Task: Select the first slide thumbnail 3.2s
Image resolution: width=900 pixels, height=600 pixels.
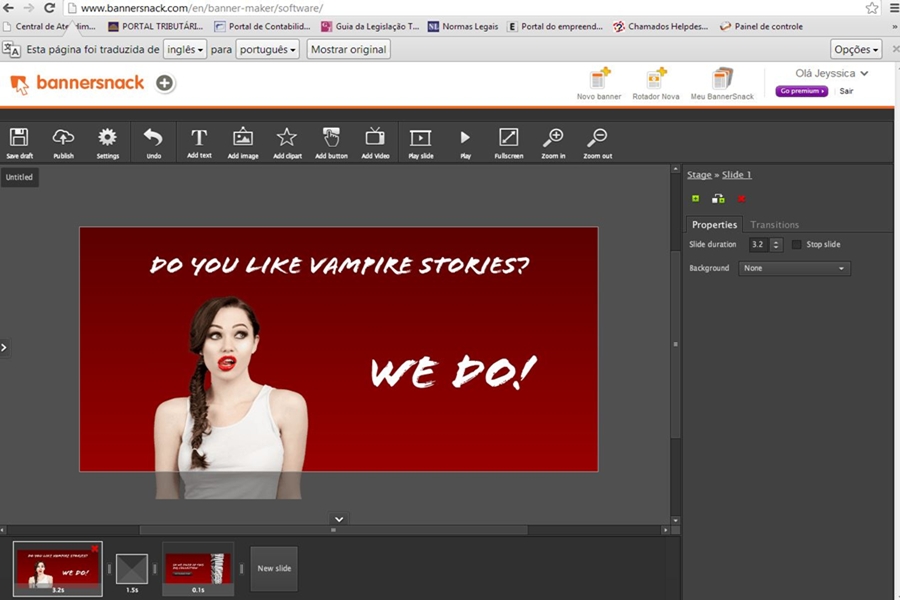Action: coord(57,568)
